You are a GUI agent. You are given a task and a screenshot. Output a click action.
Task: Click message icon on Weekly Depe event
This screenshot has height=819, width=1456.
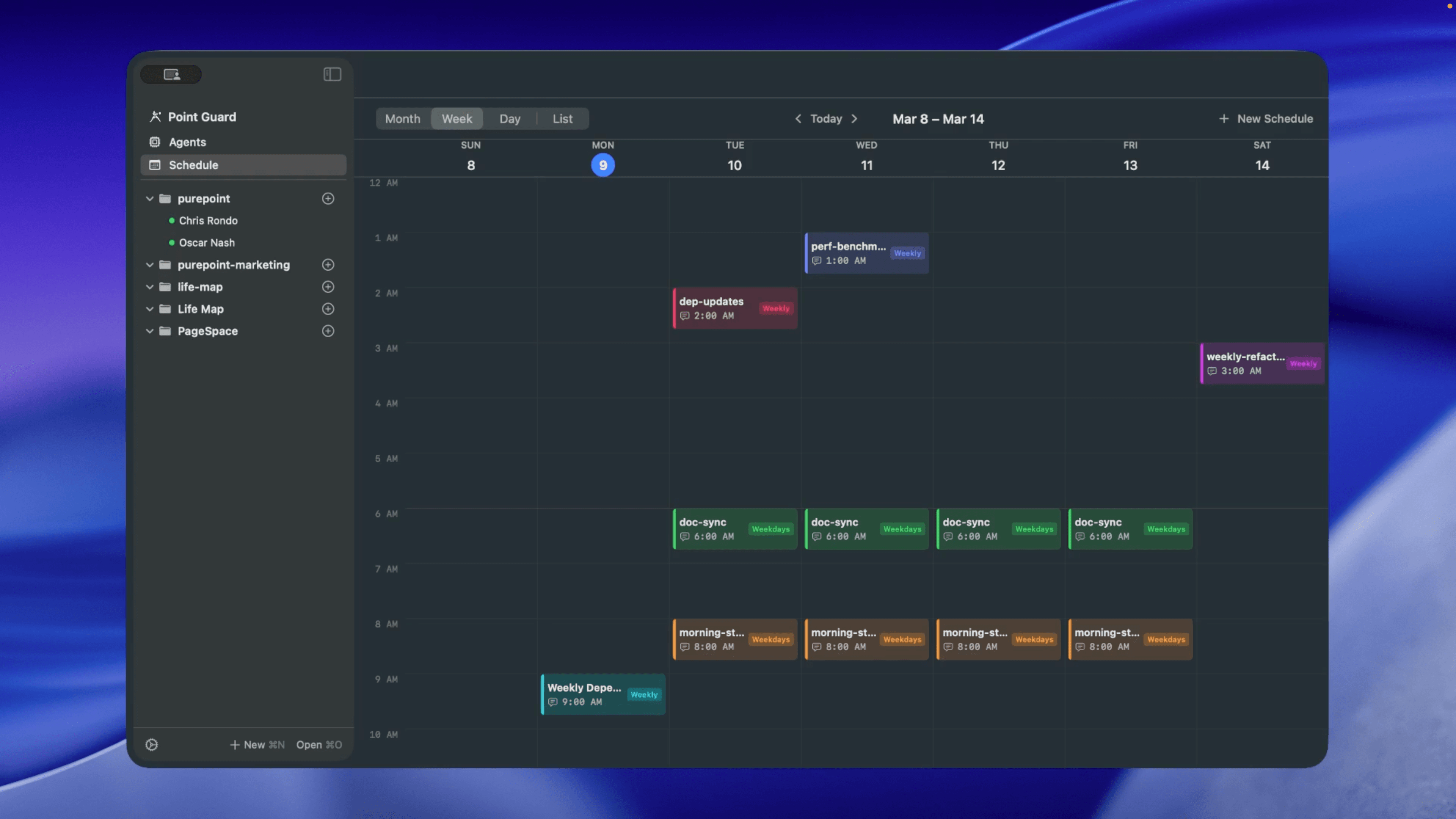(553, 702)
